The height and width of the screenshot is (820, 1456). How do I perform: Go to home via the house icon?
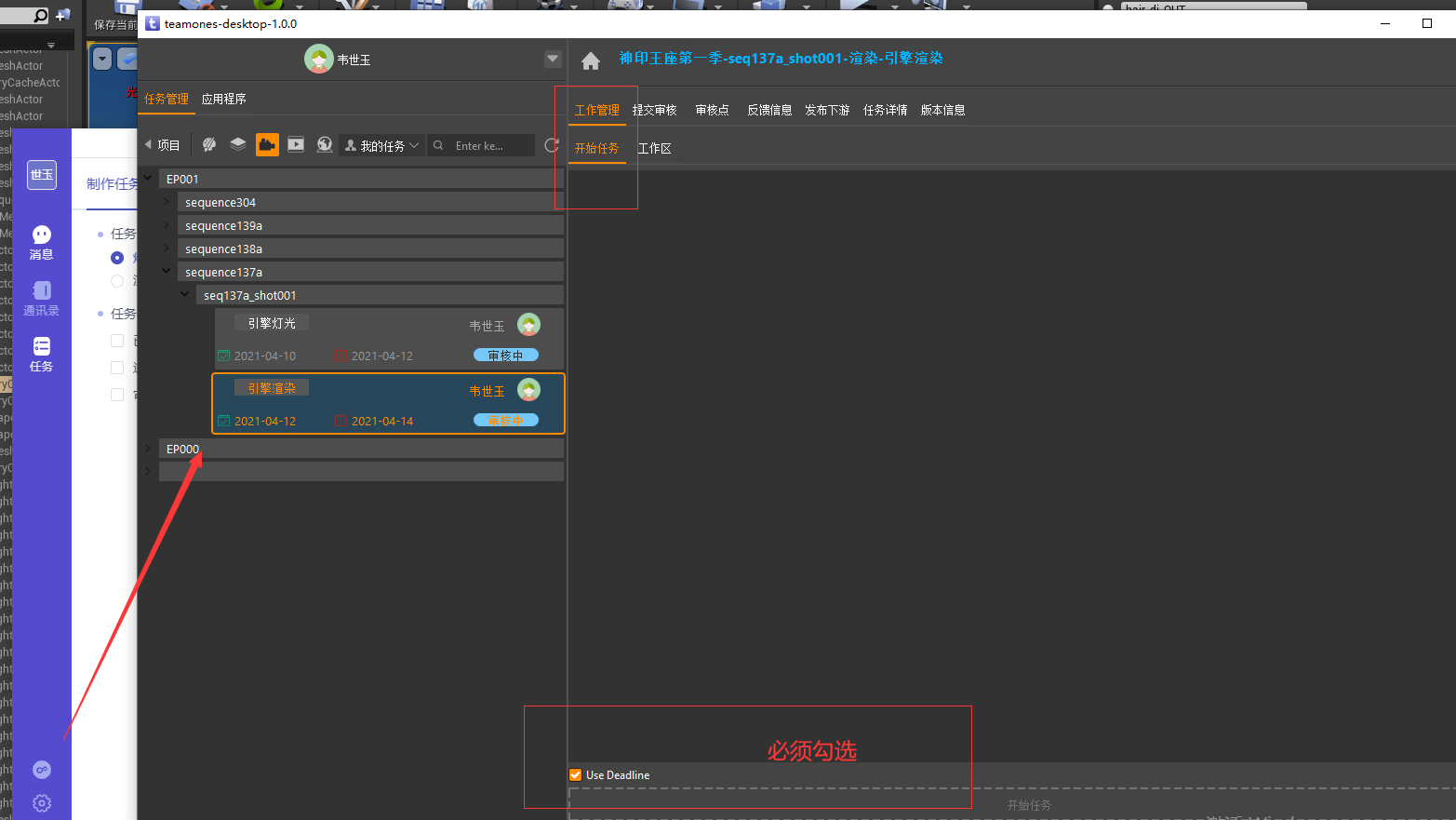(591, 61)
